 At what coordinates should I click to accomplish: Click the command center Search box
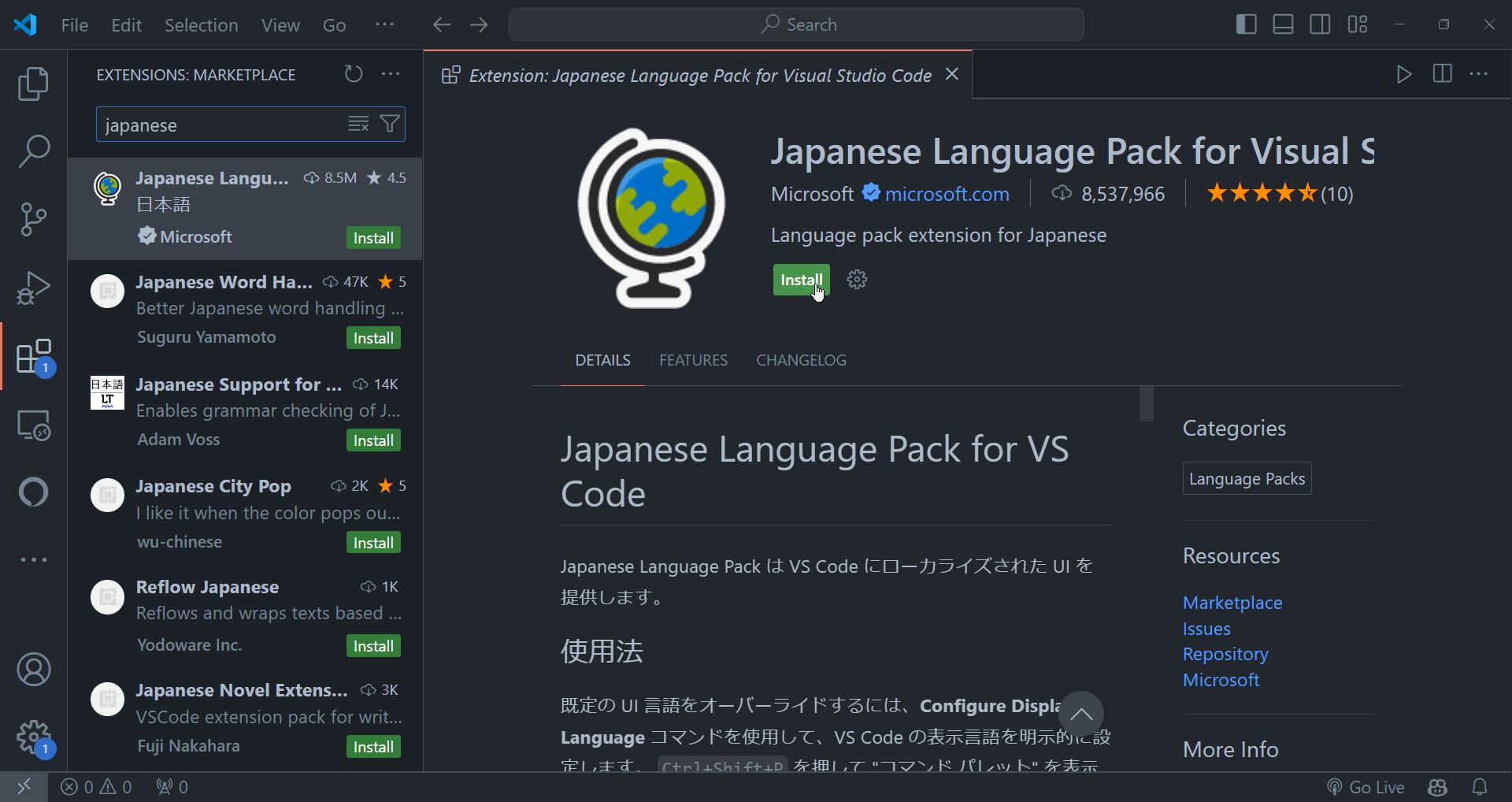(796, 24)
